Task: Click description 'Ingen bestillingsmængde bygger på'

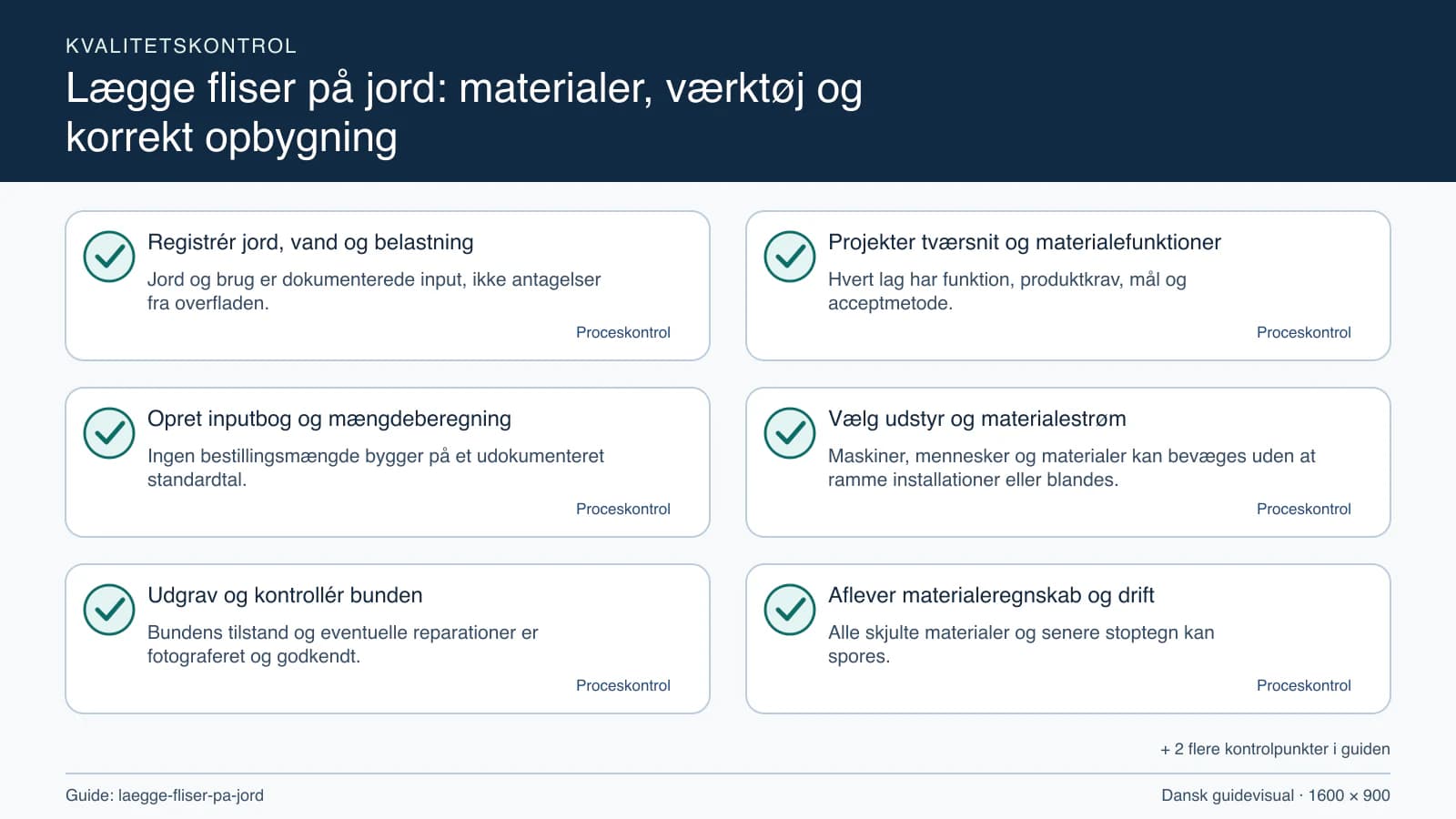Action: pyautogui.click(x=376, y=468)
